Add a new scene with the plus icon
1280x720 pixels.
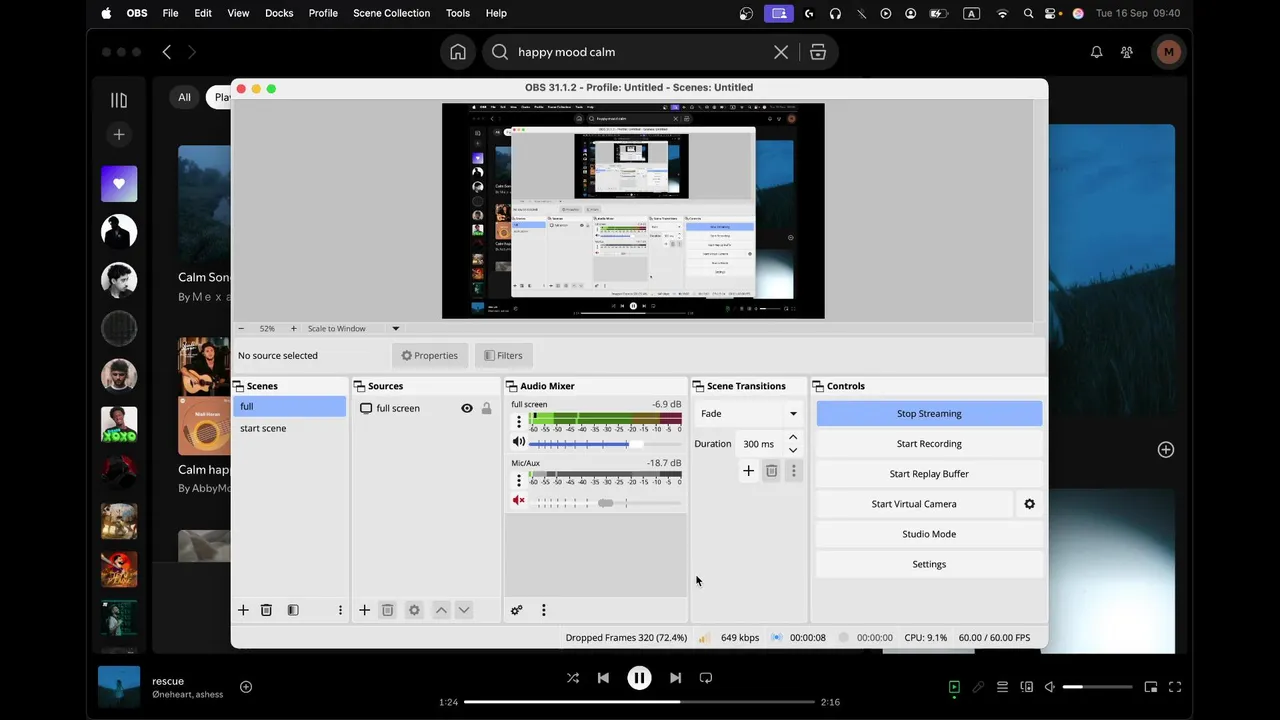[243, 610]
